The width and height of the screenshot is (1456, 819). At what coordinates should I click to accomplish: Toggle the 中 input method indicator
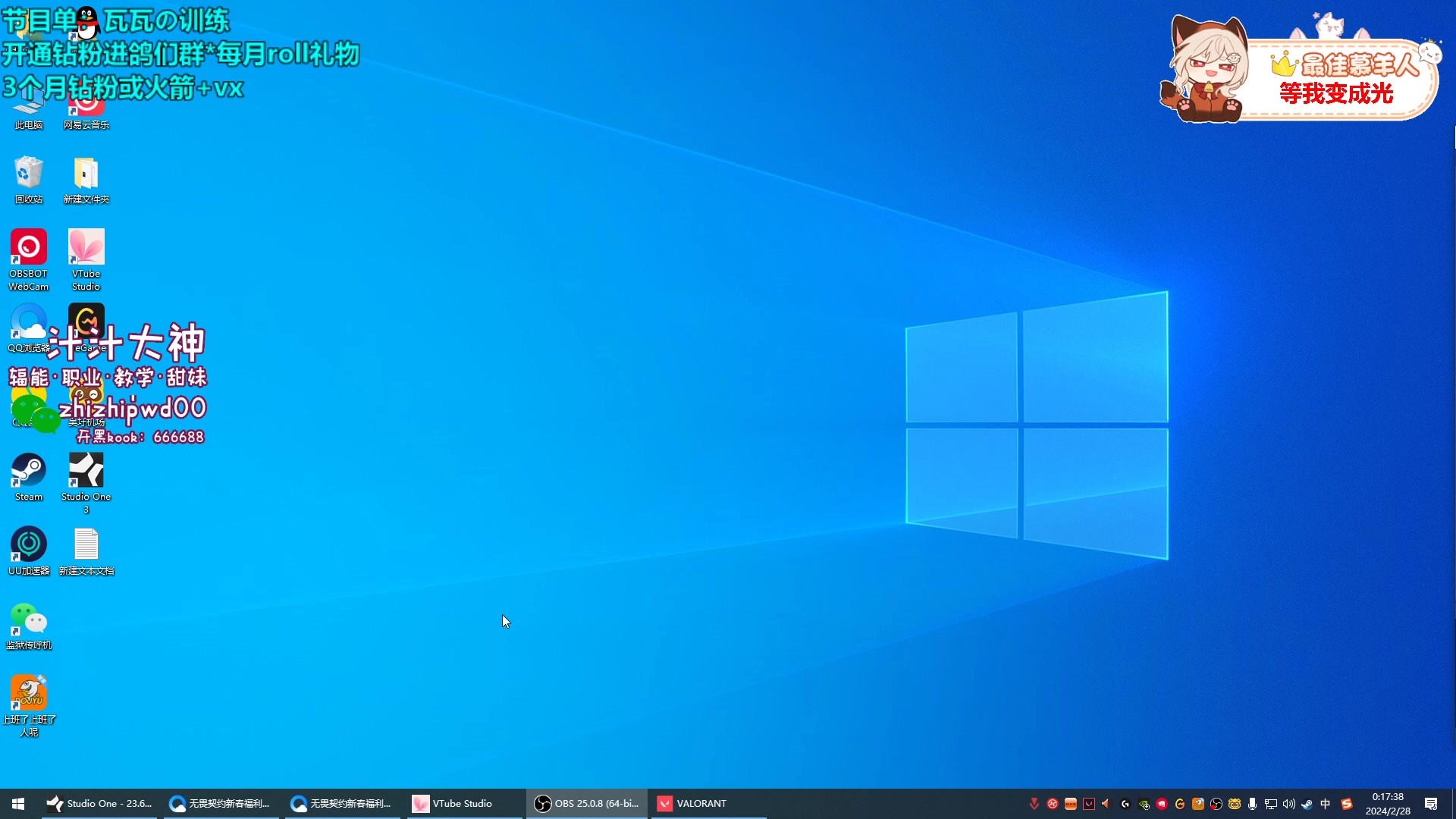tap(1326, 804)
